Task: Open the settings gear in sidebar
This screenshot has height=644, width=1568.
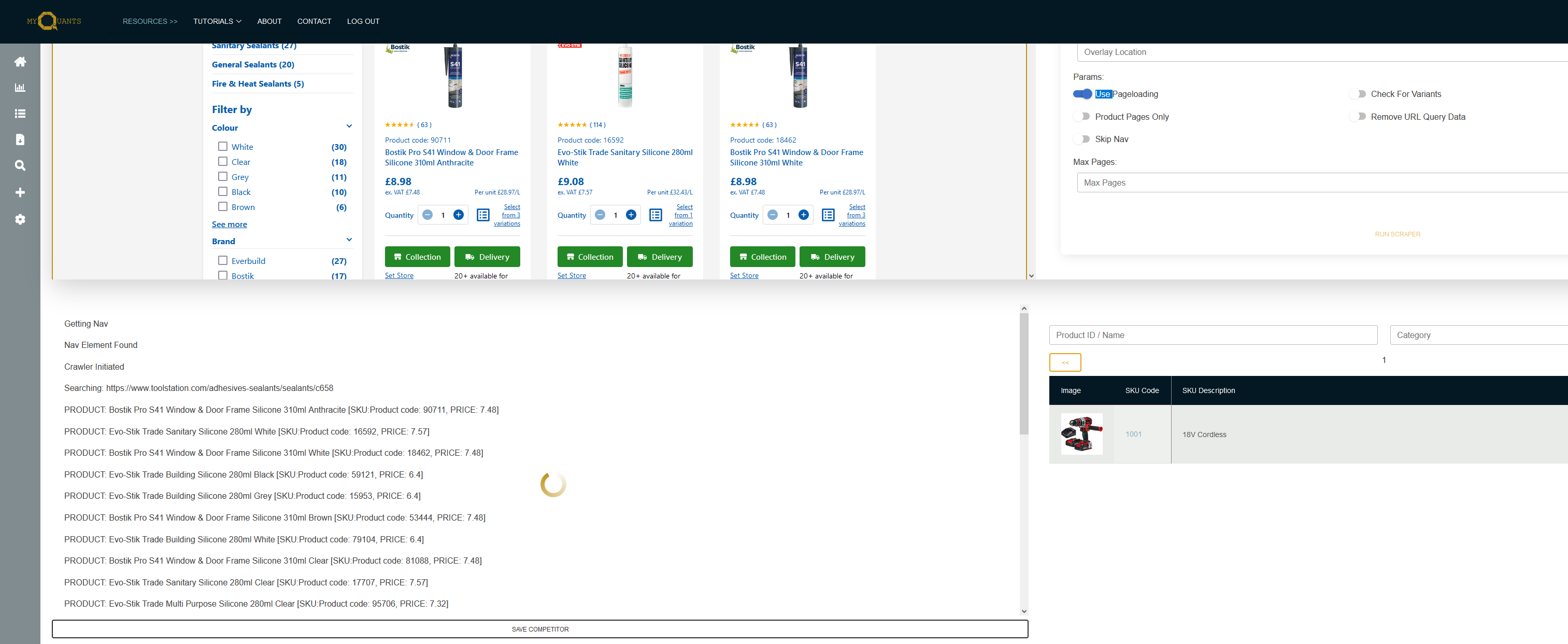Action: coord(20,219)
